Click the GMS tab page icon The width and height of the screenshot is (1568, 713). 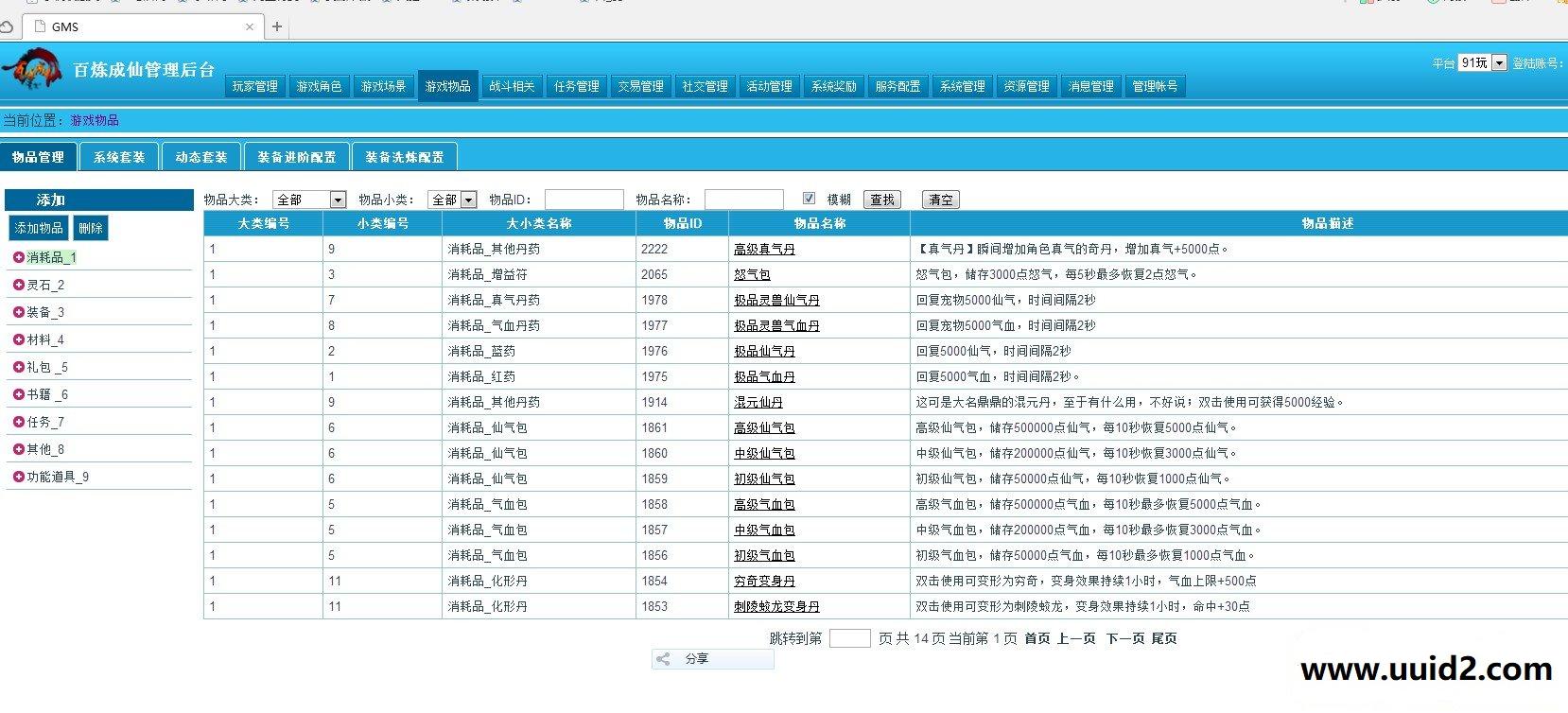[x=40, y=26]
